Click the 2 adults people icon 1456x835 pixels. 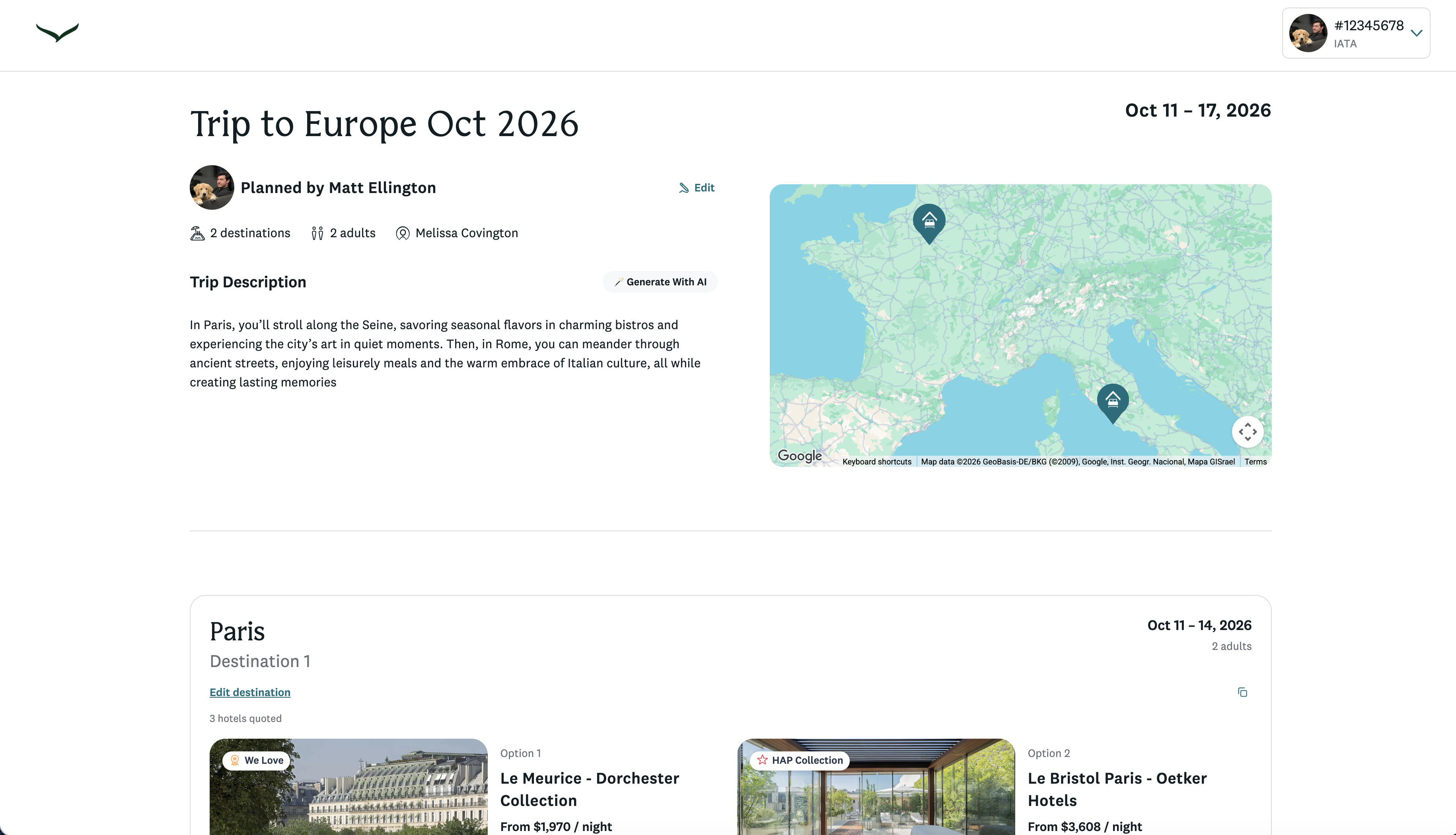[317, 233]
